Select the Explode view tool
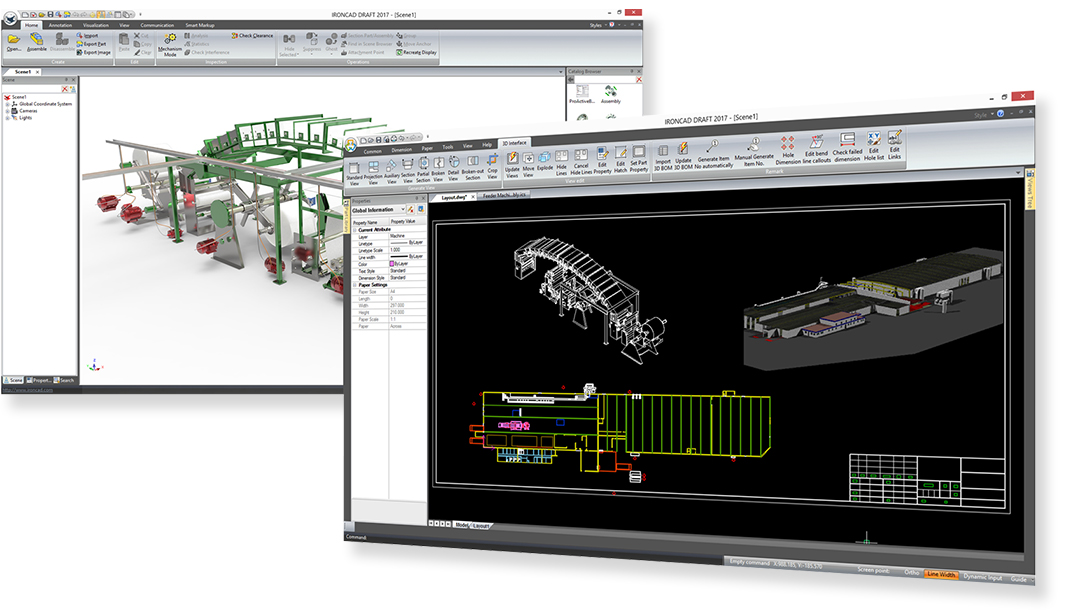1074x613 pixels. click(545, 165)
